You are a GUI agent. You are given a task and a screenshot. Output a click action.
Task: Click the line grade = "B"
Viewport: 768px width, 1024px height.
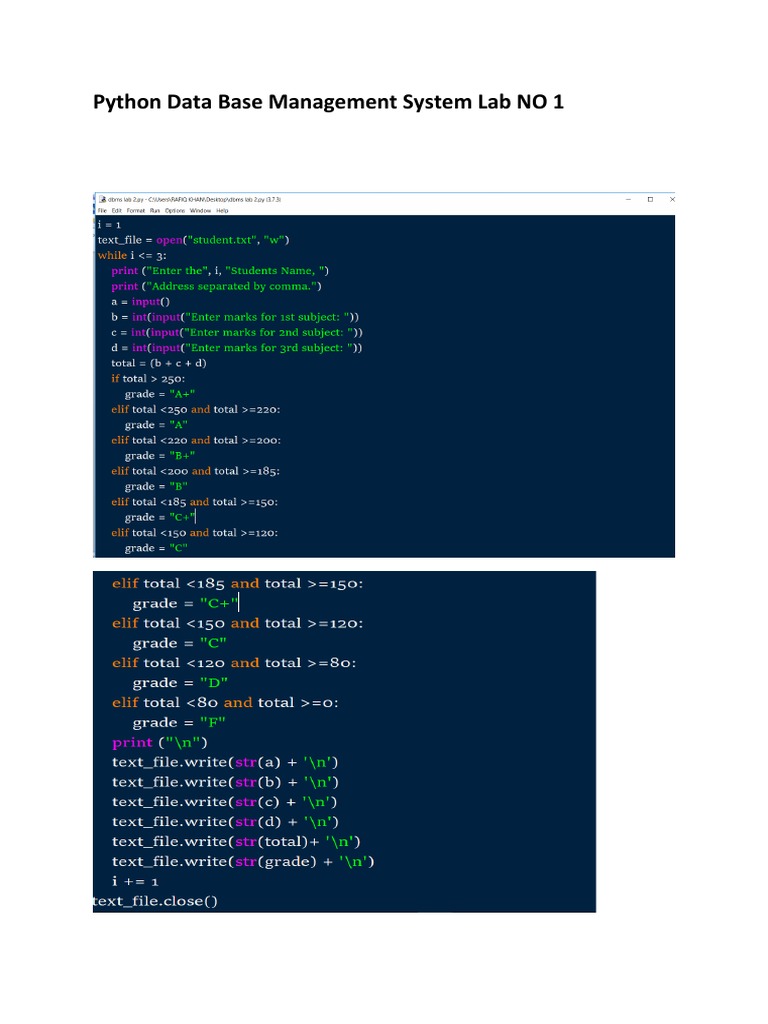tap(156, 487)
